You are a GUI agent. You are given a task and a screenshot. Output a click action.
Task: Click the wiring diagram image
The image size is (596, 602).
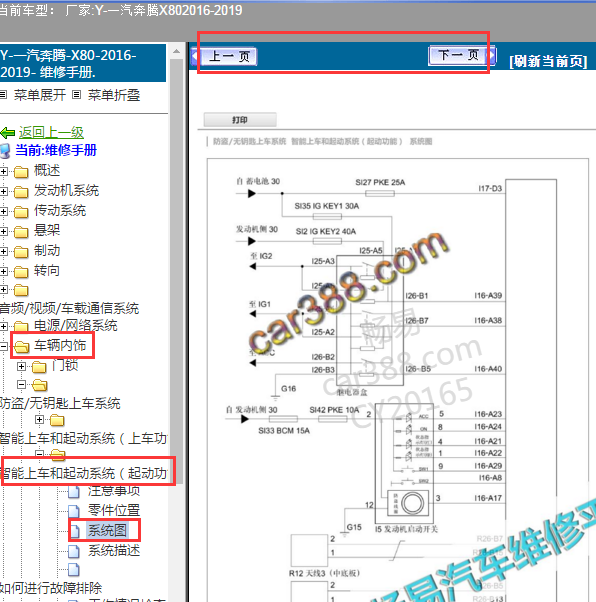398,380
